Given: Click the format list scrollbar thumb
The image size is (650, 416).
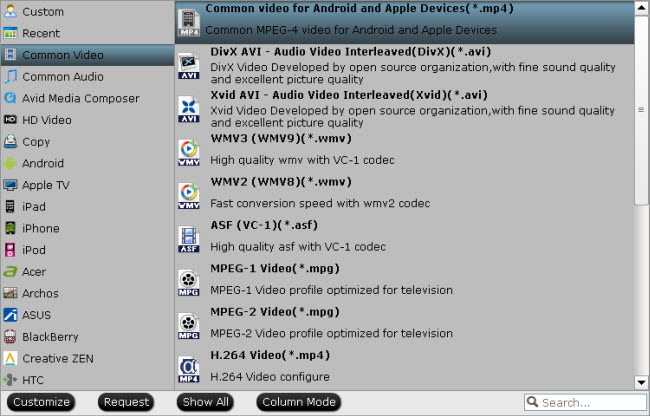Looking at the screenshot, I should (x=641, y=110).
